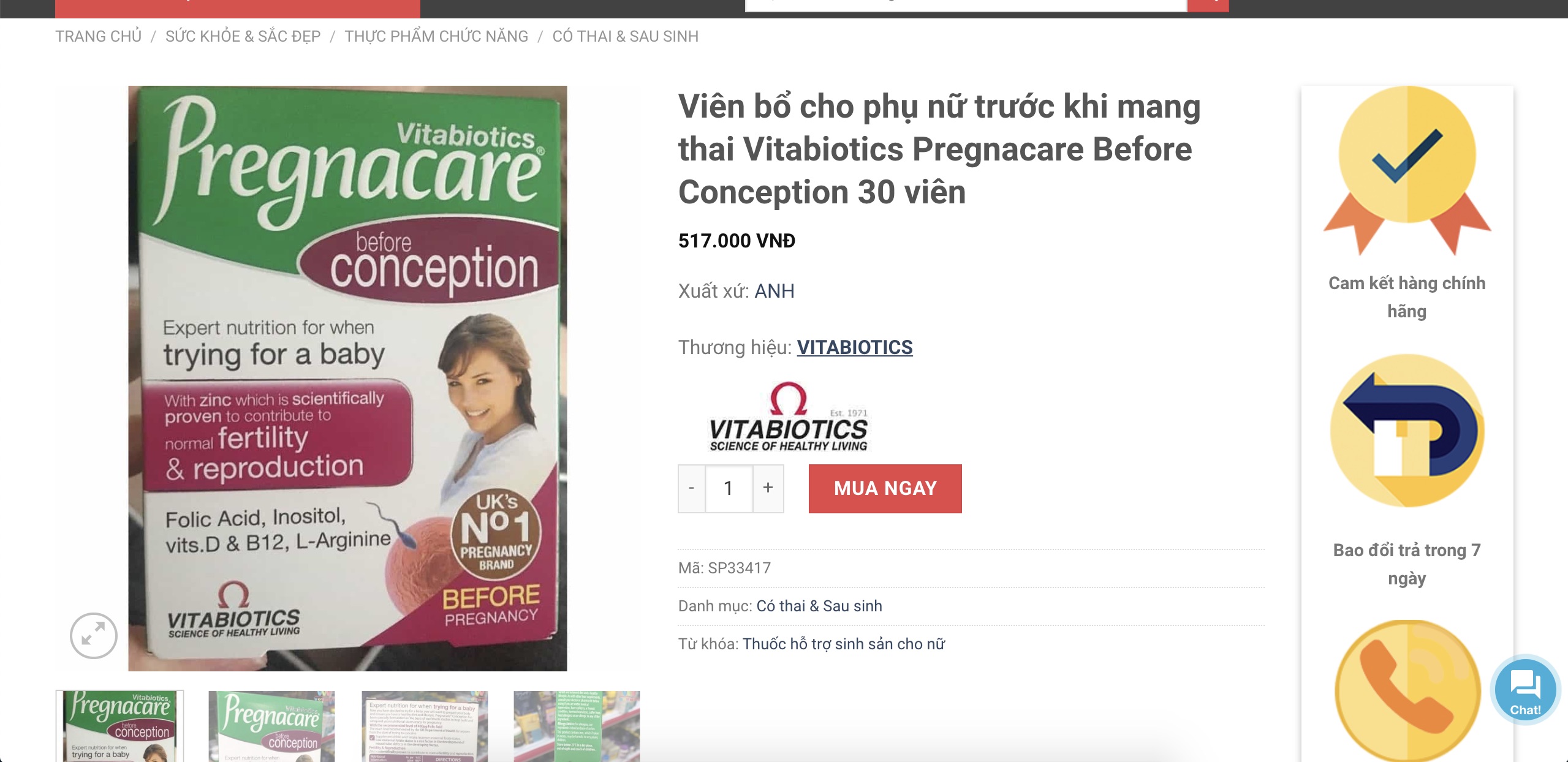Click the Vitabiotics brand logo image

pos(789,417)
